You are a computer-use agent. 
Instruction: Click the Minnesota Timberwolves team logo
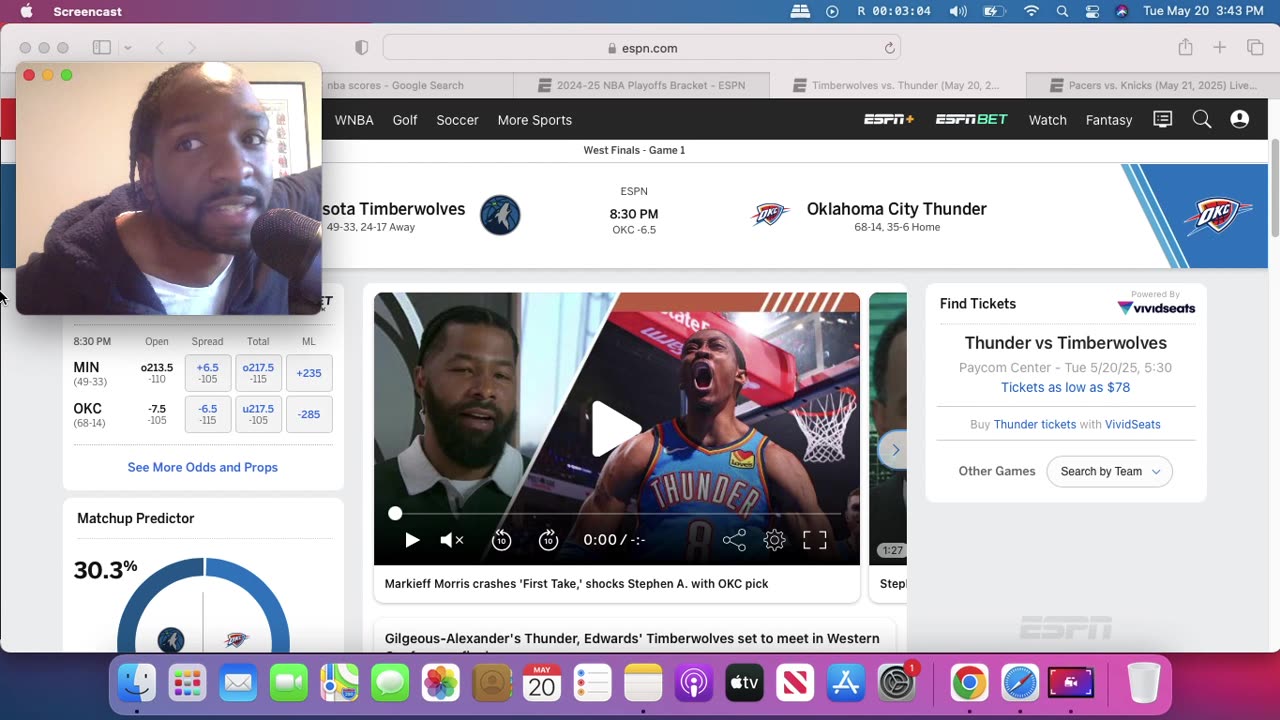click(x=500, y=215)
